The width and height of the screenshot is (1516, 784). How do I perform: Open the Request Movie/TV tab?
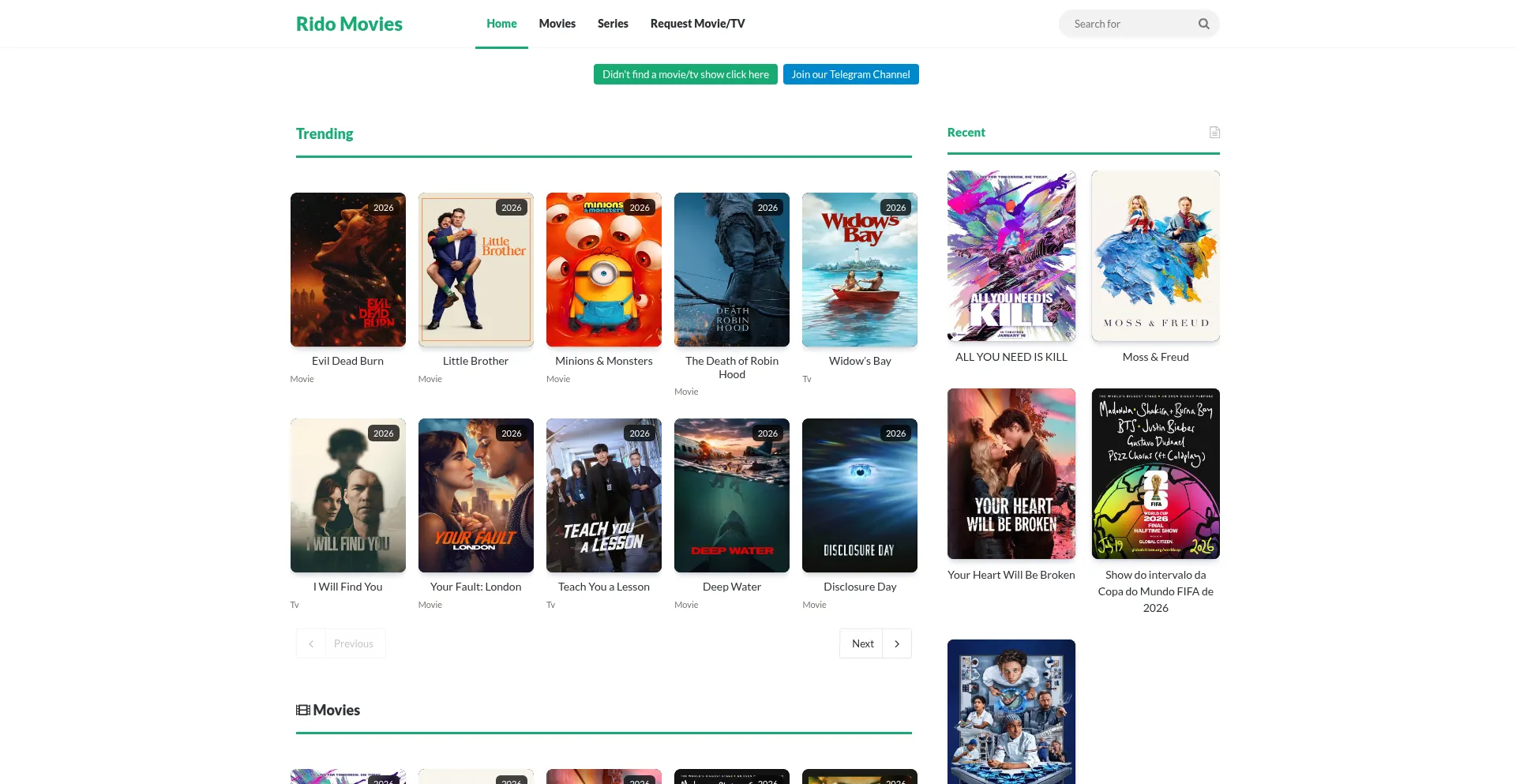(x=698, y=24)
